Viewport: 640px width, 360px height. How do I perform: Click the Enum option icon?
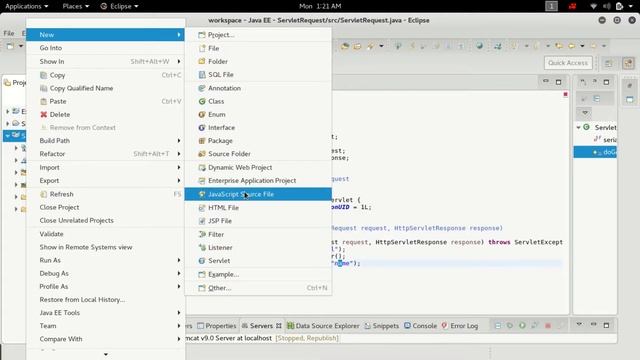coord(202,115)
